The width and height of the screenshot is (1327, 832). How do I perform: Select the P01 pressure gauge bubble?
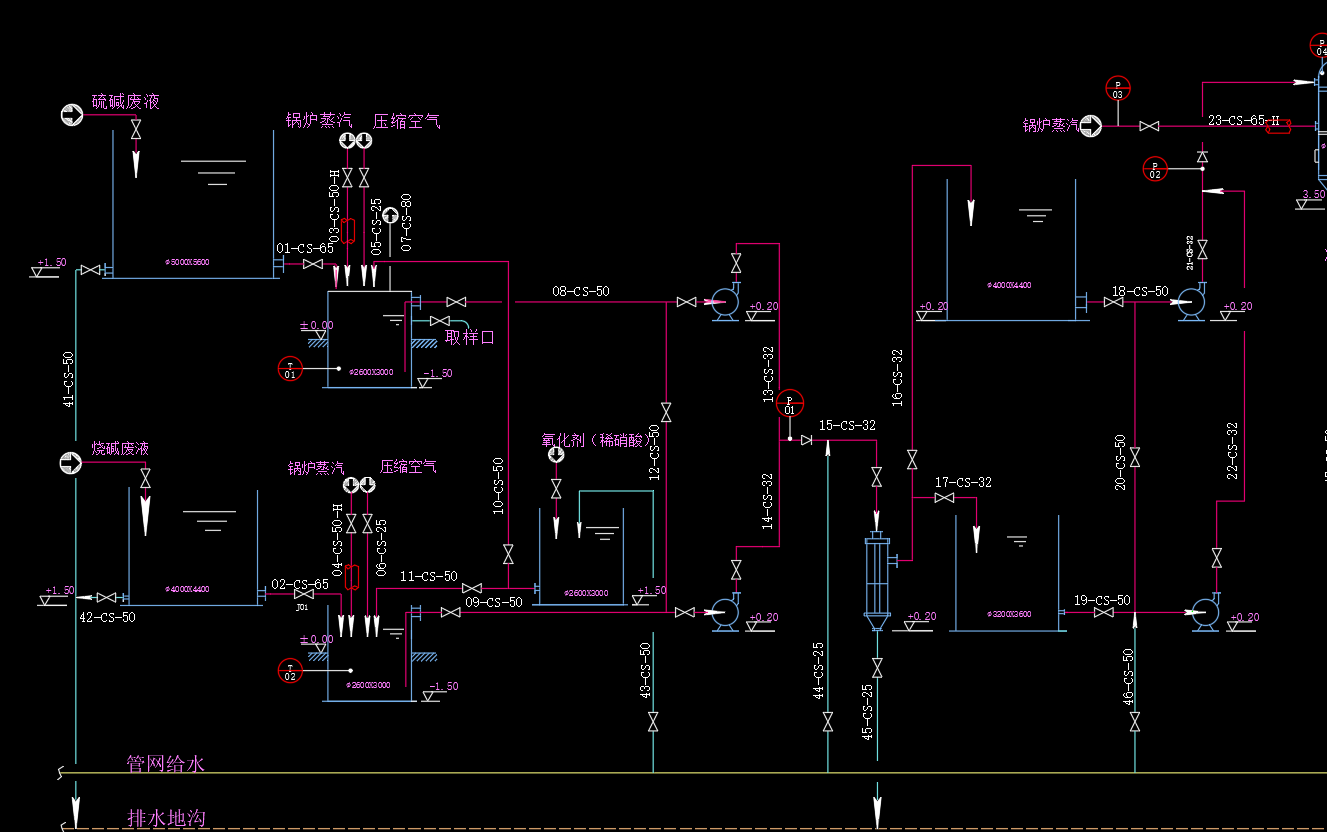click(789, 403)
